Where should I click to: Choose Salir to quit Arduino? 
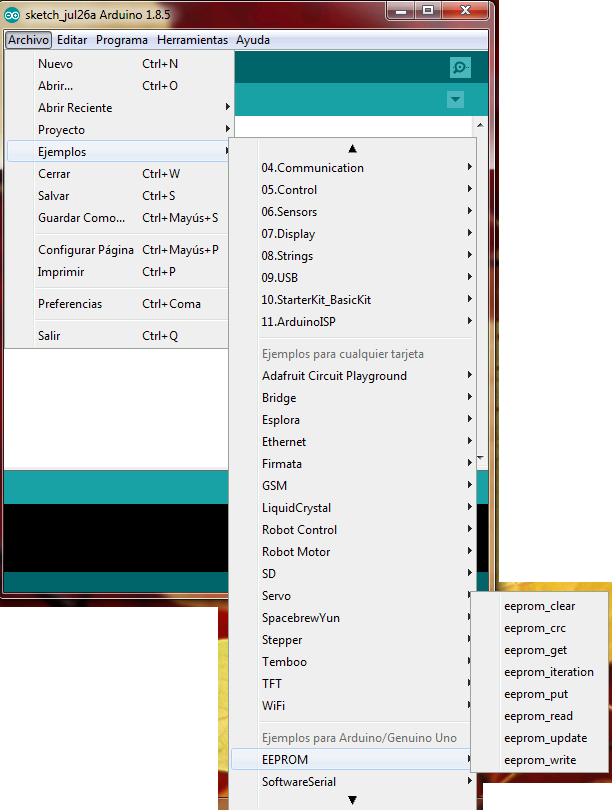tap(118, 336)
